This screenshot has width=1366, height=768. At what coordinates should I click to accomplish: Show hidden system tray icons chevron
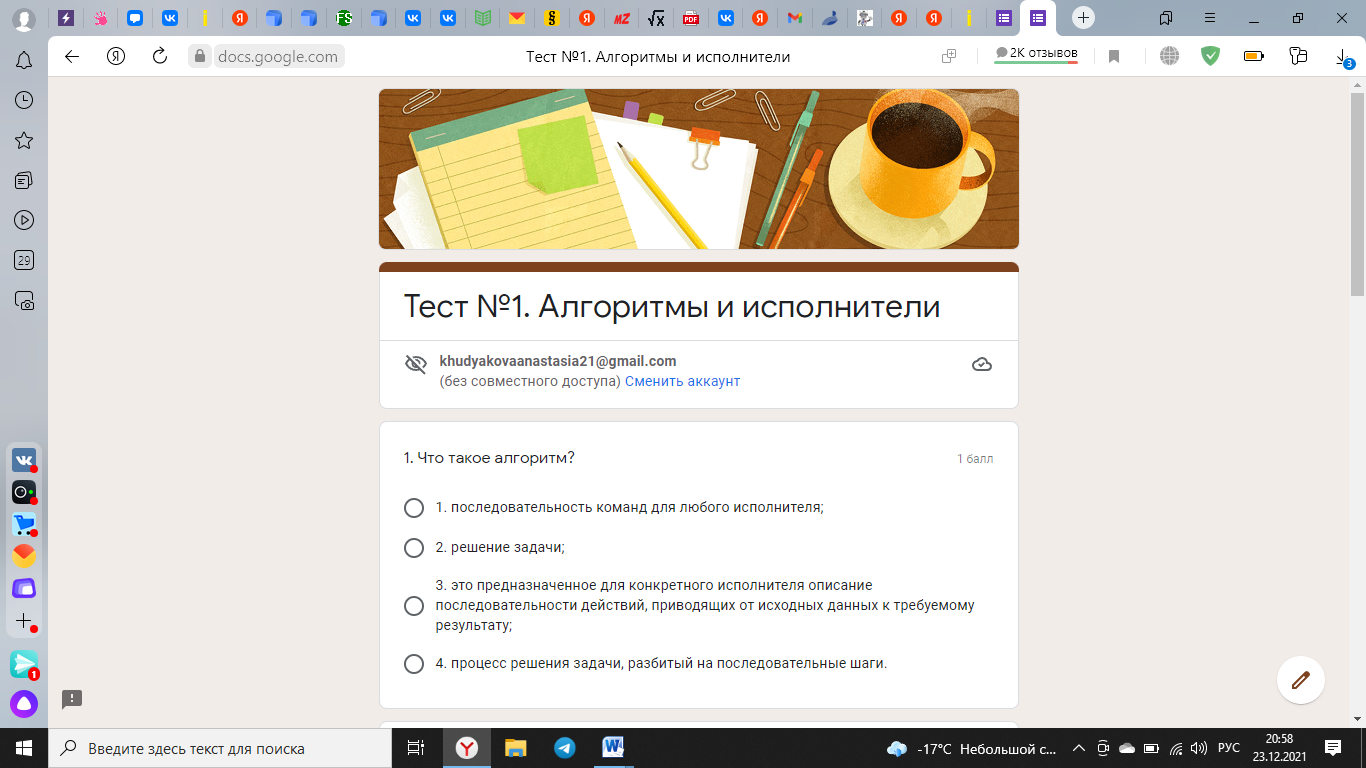[1078, 748]
